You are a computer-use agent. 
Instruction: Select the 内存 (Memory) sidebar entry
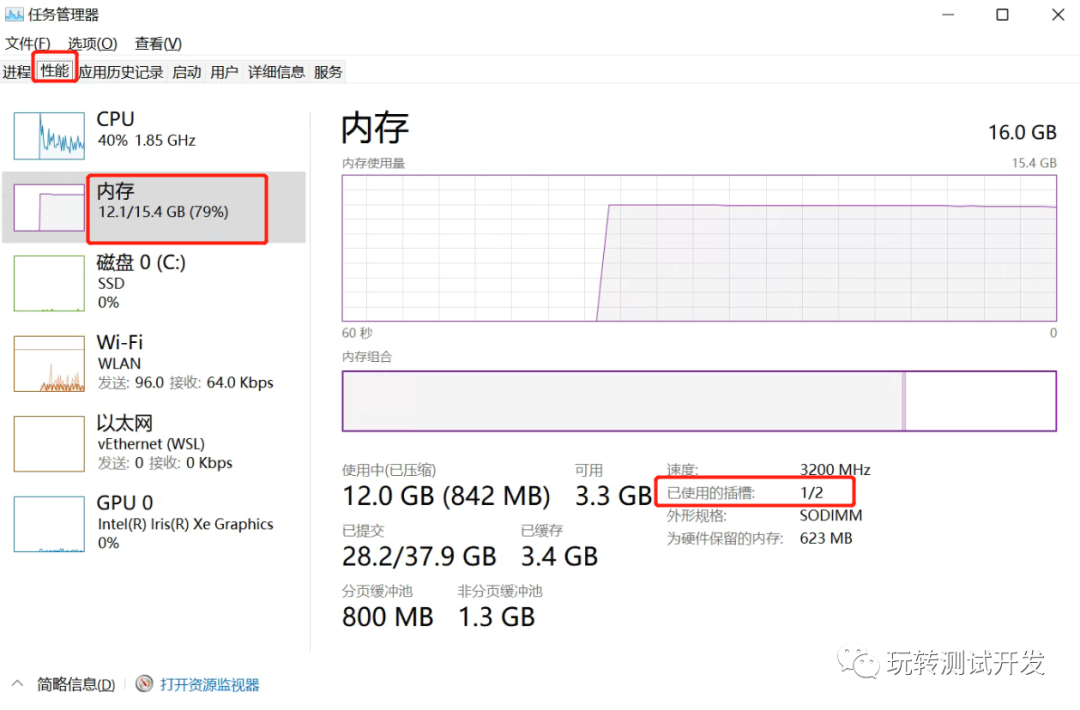150,207
